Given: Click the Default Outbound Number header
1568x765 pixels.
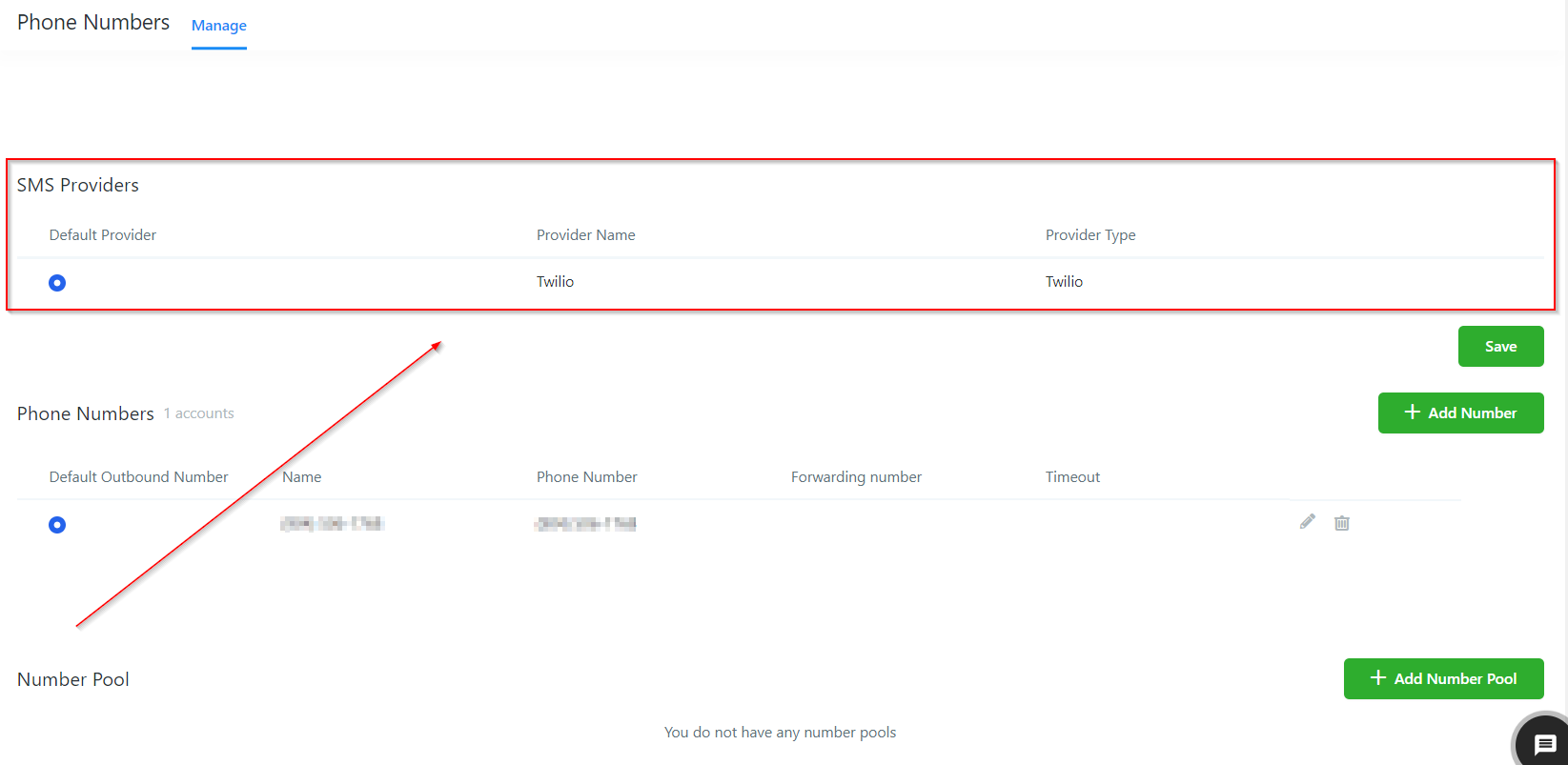Looking at the screenshot, I should tap(138, 477).
